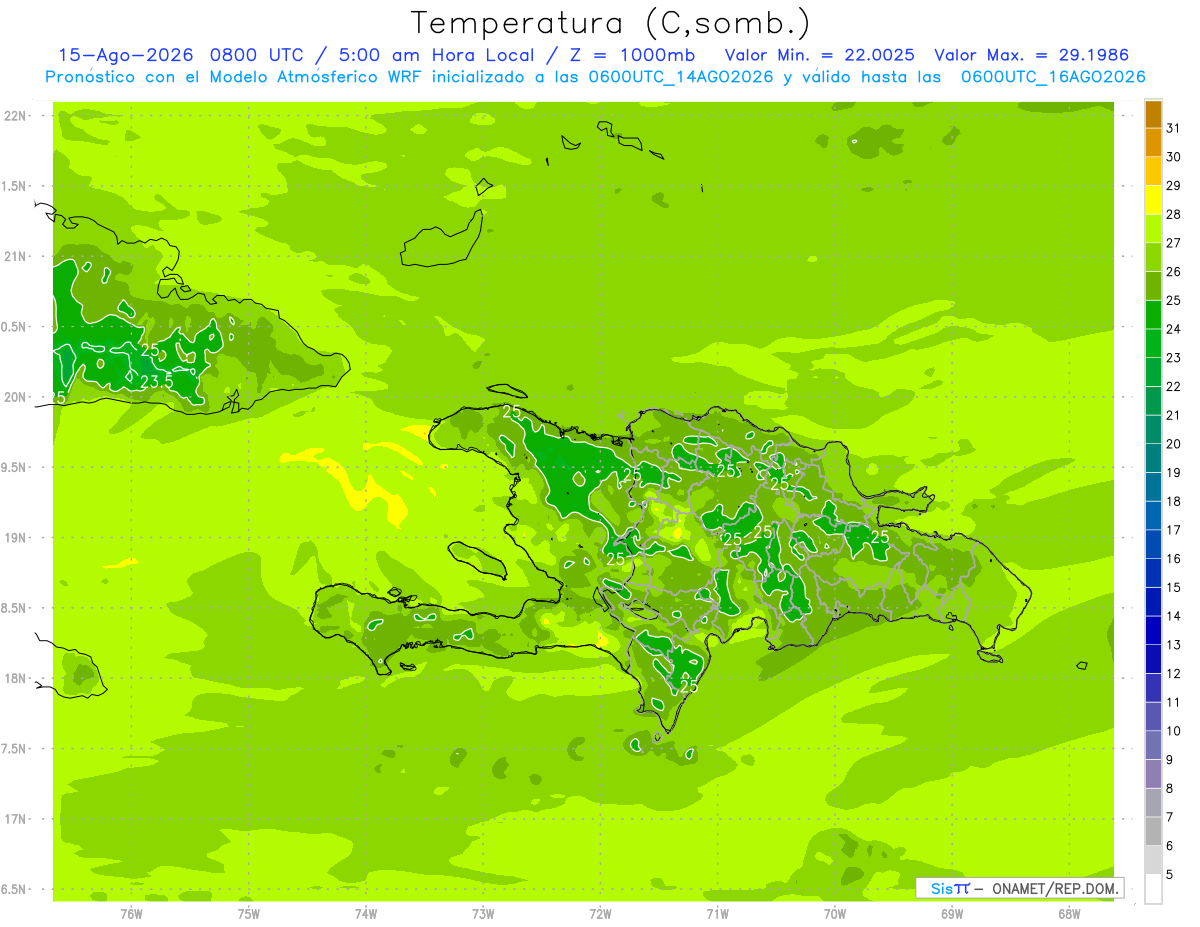Click the 20N latitude axis label
This screenshot has width=1200, height=927.
tap(15, 397)
